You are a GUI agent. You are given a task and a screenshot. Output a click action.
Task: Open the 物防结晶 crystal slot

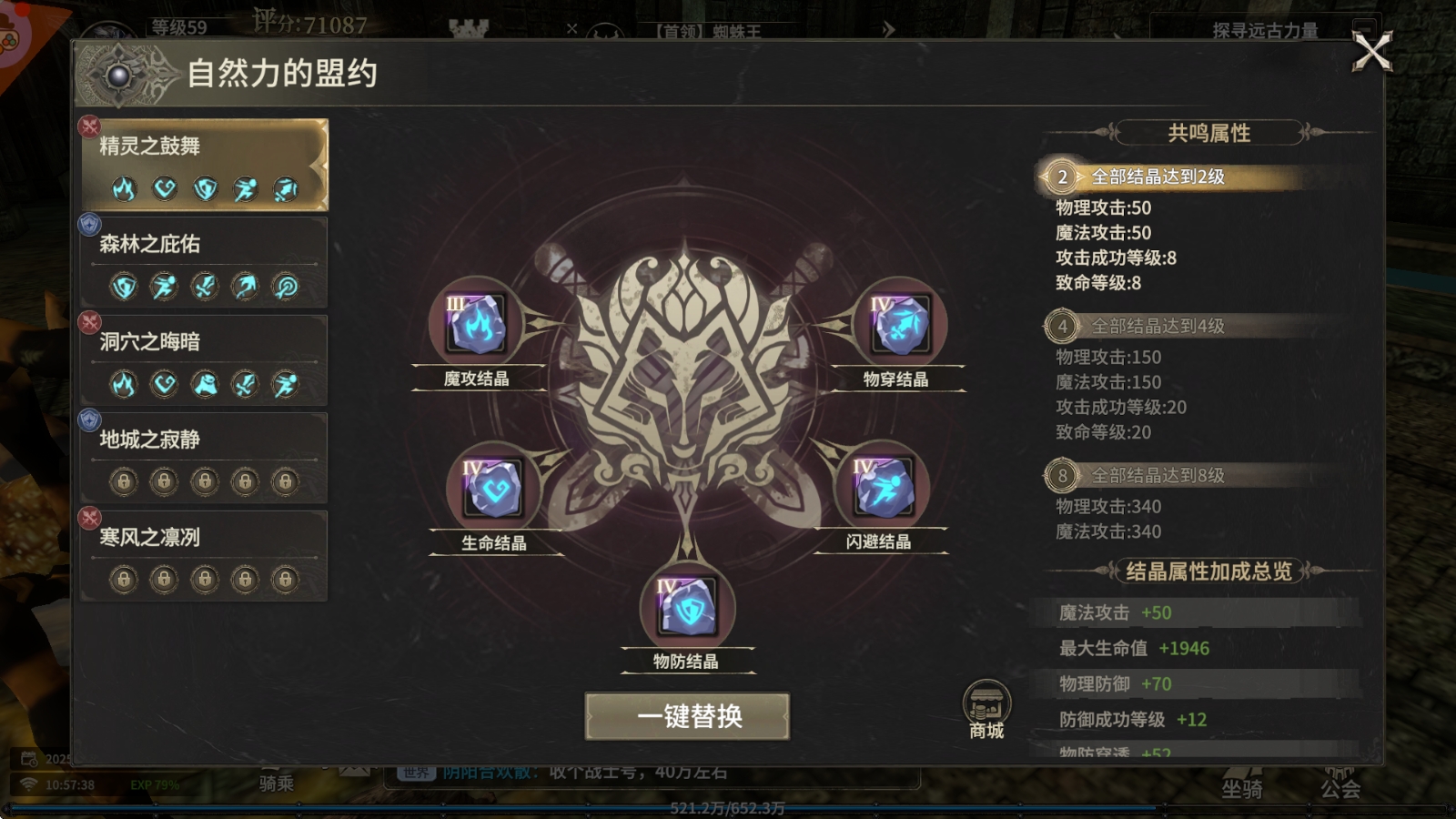(687, 607)
